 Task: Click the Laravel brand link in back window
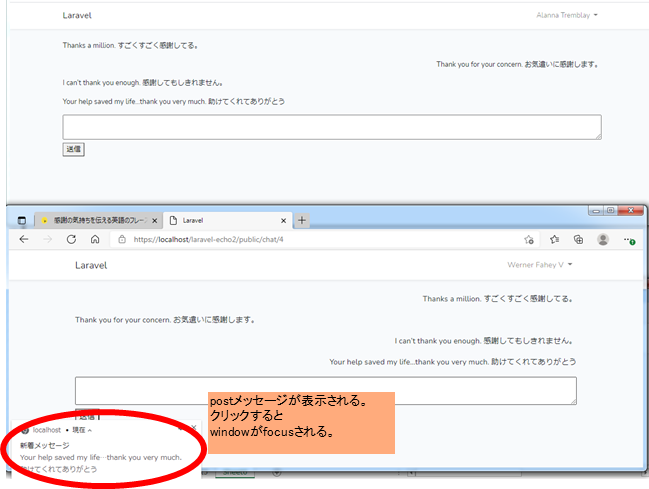click(77, 15)
